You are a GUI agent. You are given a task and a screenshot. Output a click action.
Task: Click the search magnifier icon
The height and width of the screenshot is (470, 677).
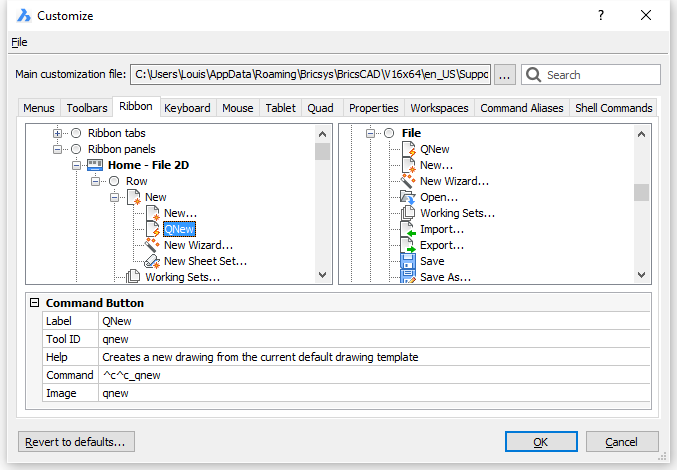click(x=534, y=75)
